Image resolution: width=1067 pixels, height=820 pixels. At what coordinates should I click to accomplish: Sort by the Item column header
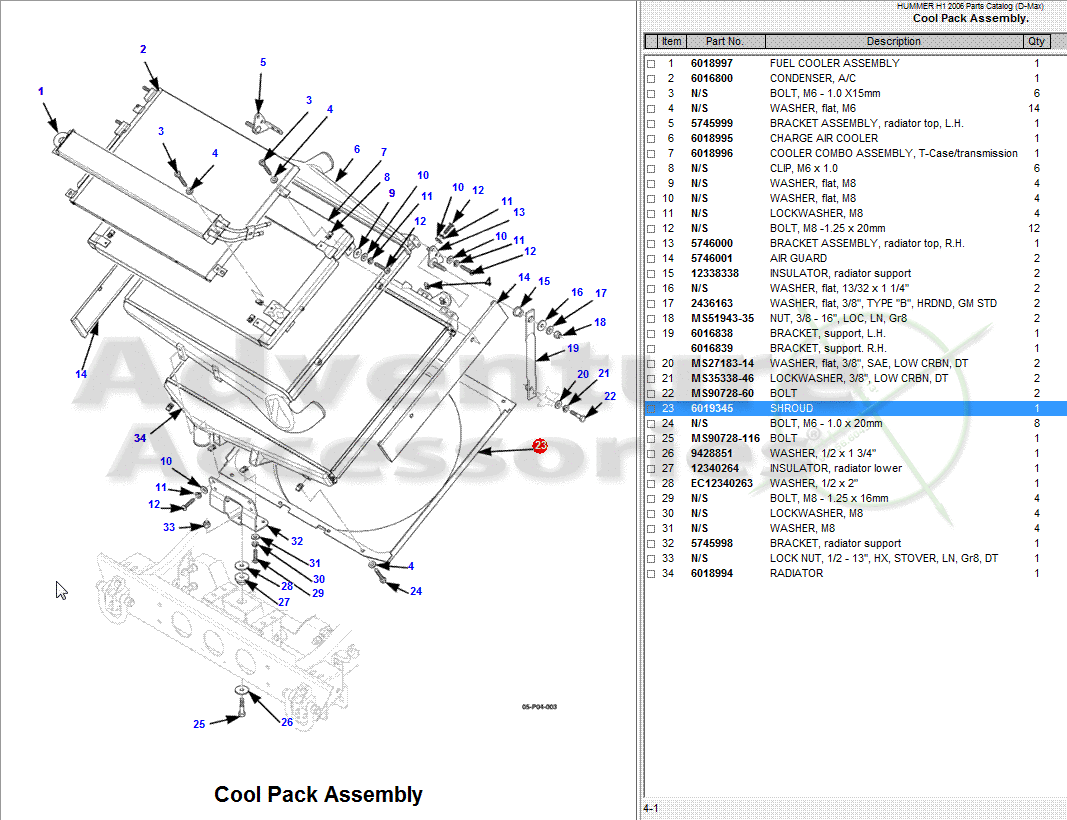click(672, 42)
